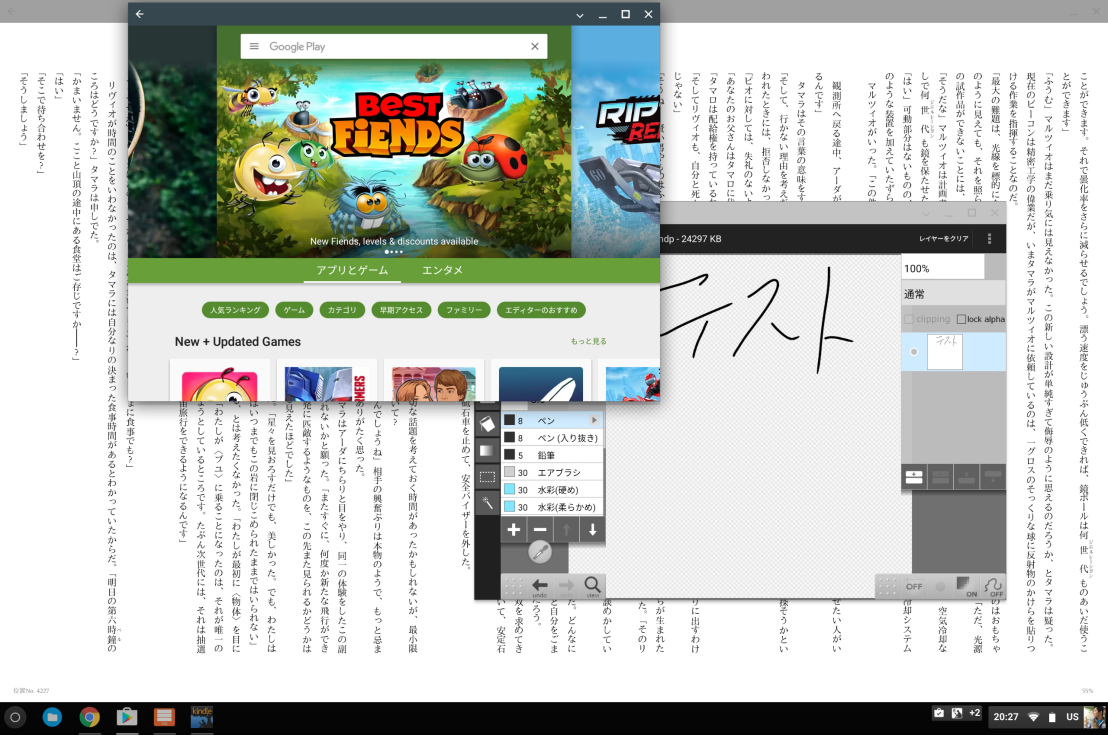Go back in Google Play window

(140, 14)
